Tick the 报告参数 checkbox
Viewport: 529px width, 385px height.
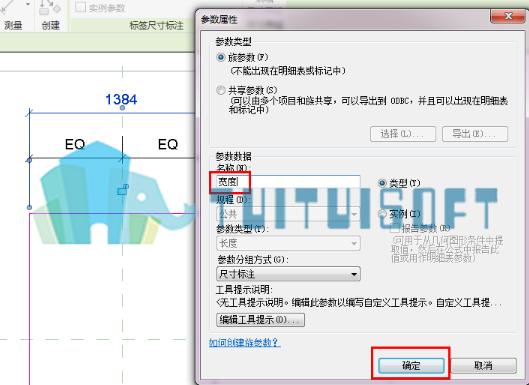[395, 228]
